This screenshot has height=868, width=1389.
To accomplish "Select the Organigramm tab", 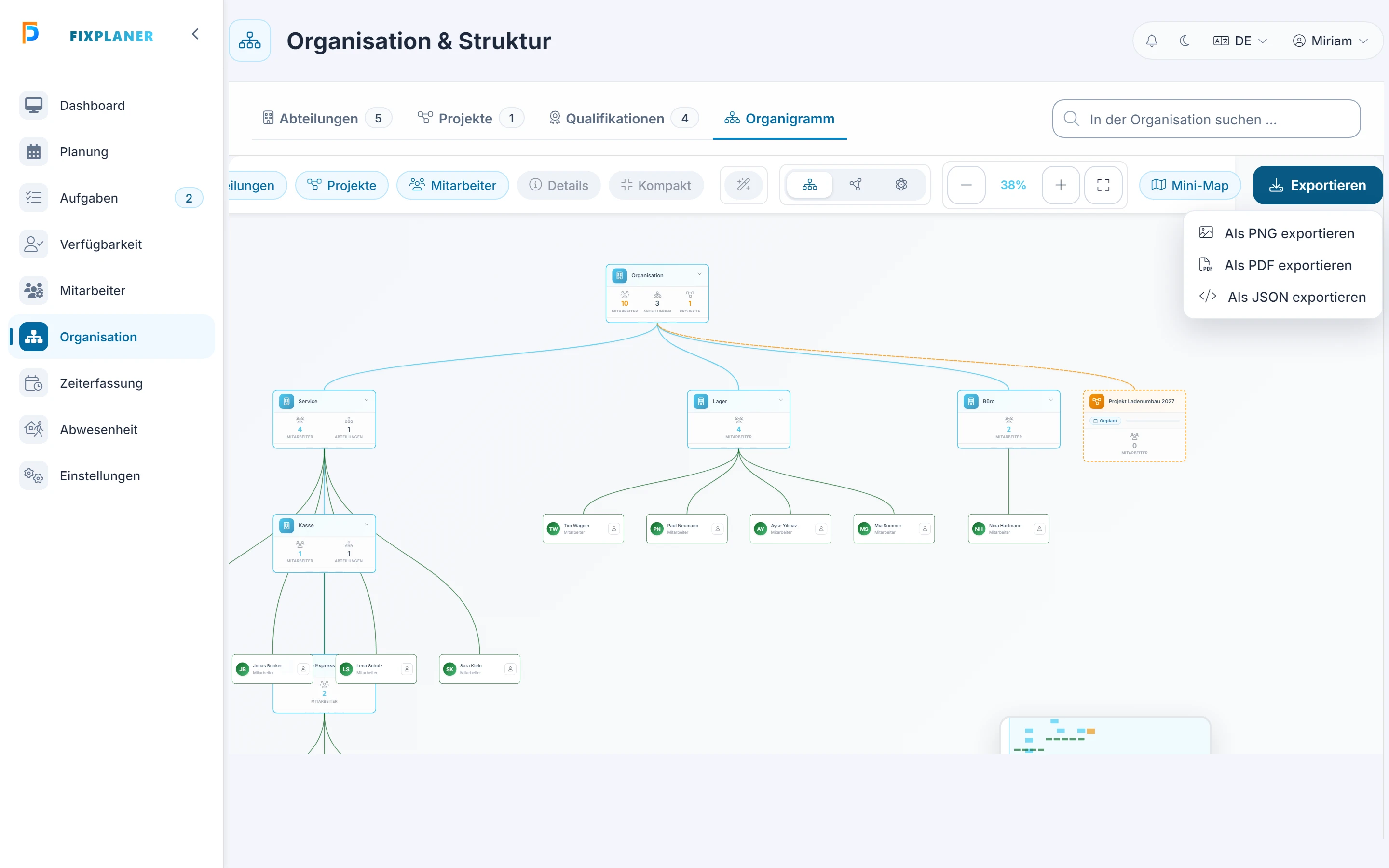I will (779, 118).
